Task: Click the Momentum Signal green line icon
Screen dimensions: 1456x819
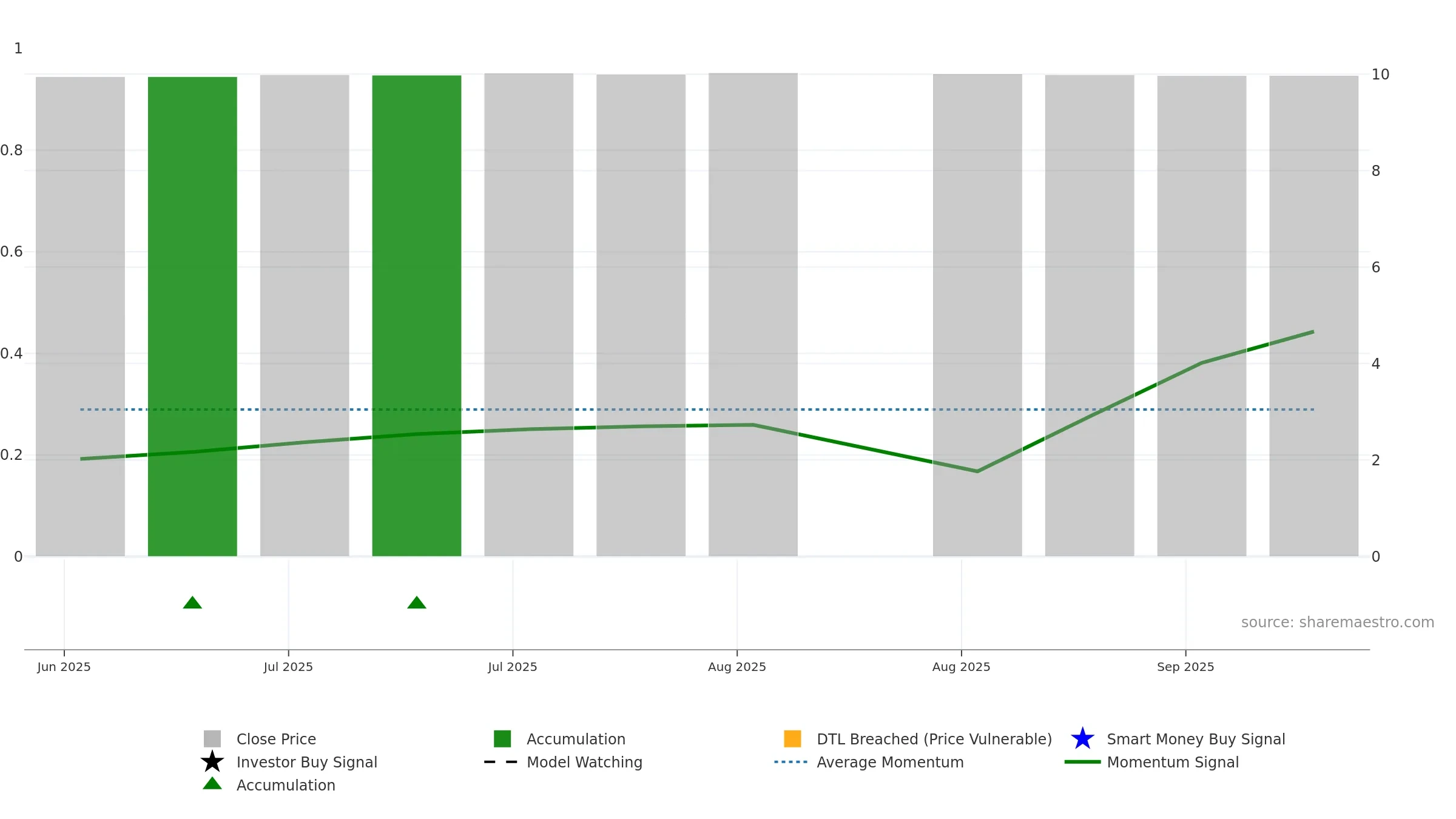Action: [1082, 762]
